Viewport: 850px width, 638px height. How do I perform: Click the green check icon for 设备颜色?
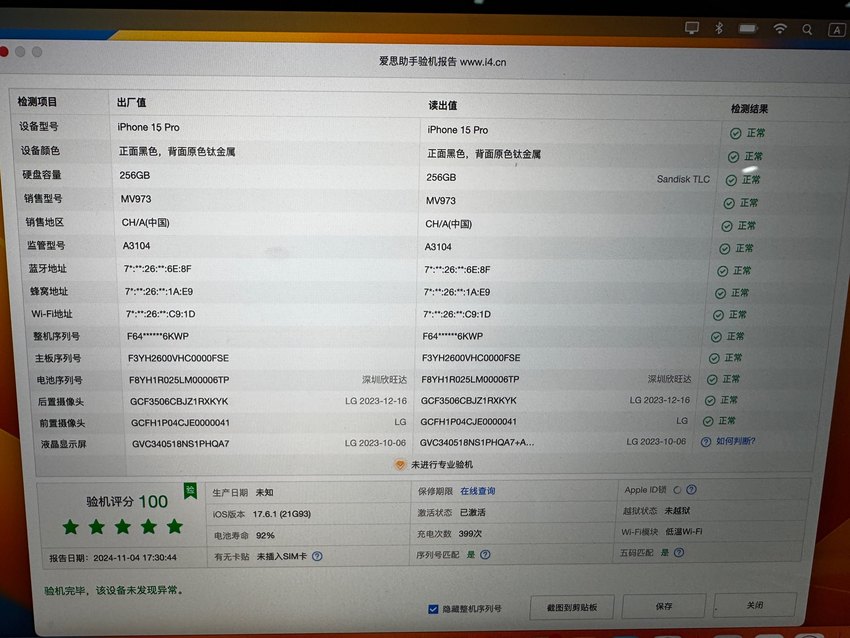(733, 157)
